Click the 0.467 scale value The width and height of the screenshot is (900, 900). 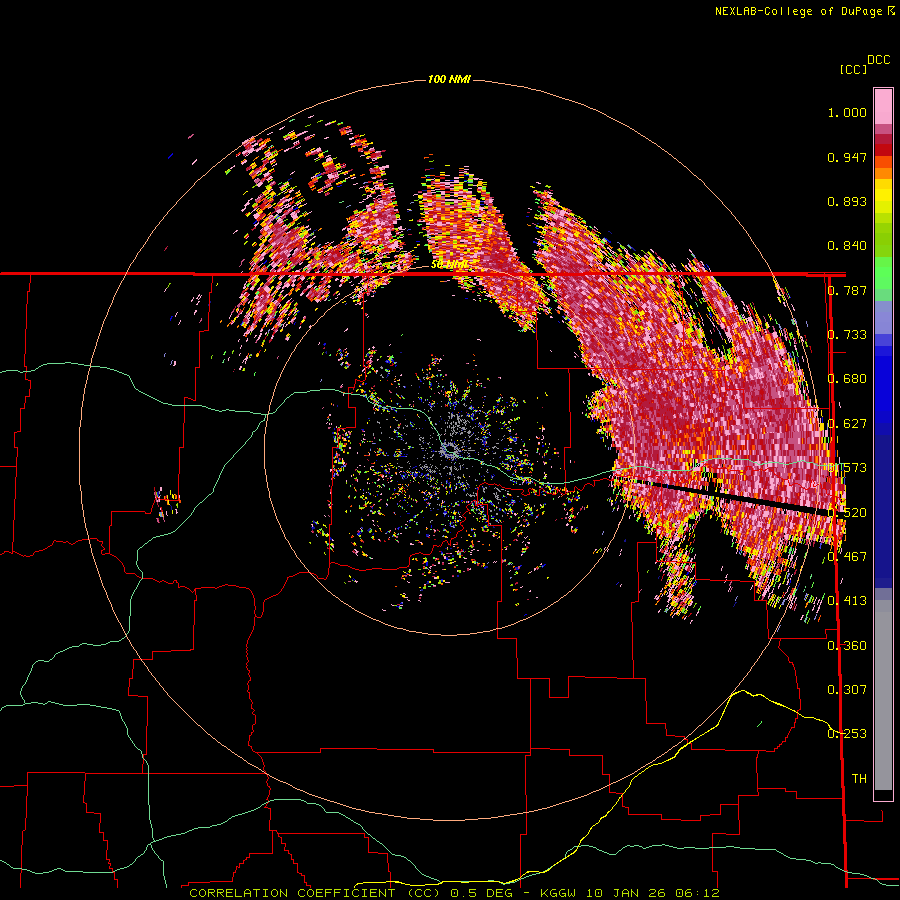pos(847,556)
